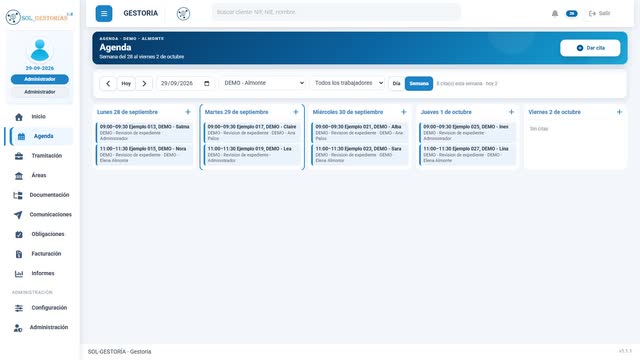Open the Ejemplo 021 Alba appointment
The height and width of the screenshot is (360, 640).
coord(360,132)
